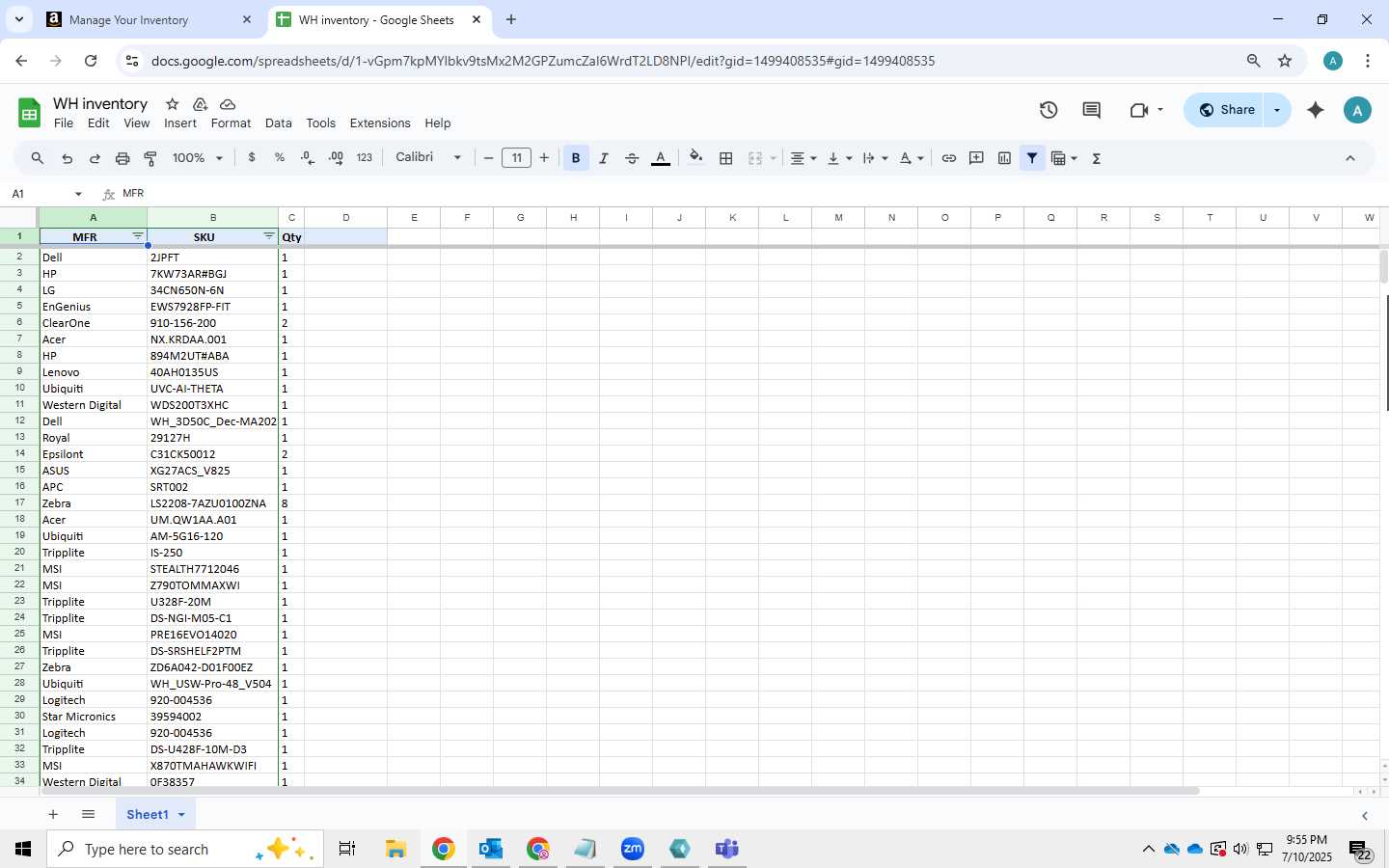Viewport: 1389px width, 868px height.
Task: Insert a link
Action: (949, 158)
